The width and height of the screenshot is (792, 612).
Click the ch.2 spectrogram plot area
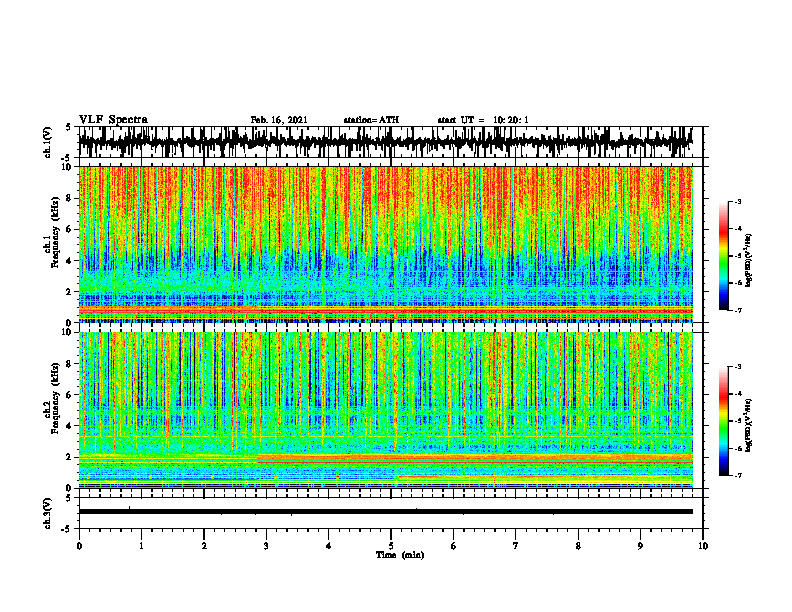[385, 410]
